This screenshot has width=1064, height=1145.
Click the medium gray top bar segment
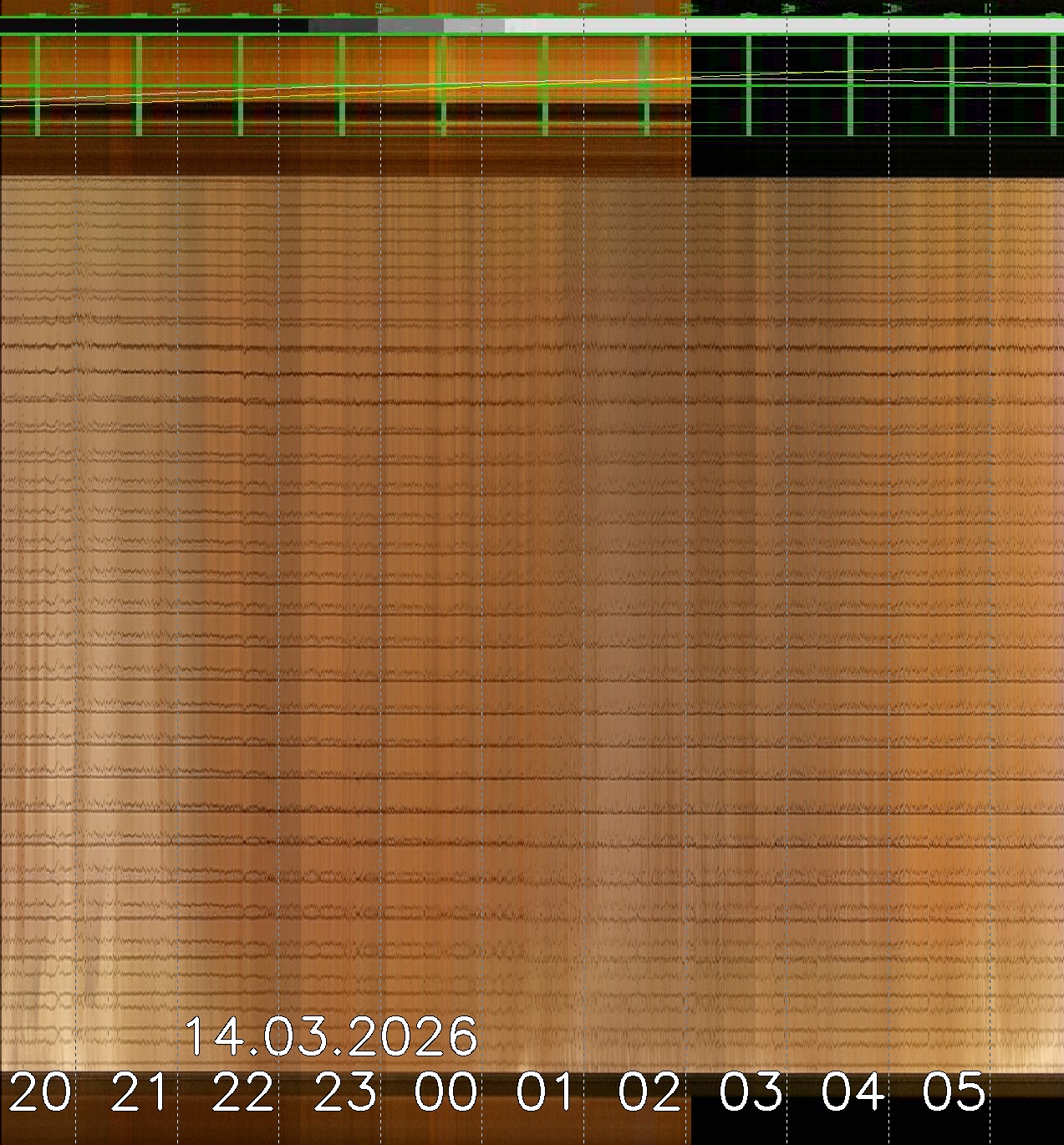click(410, 26)
